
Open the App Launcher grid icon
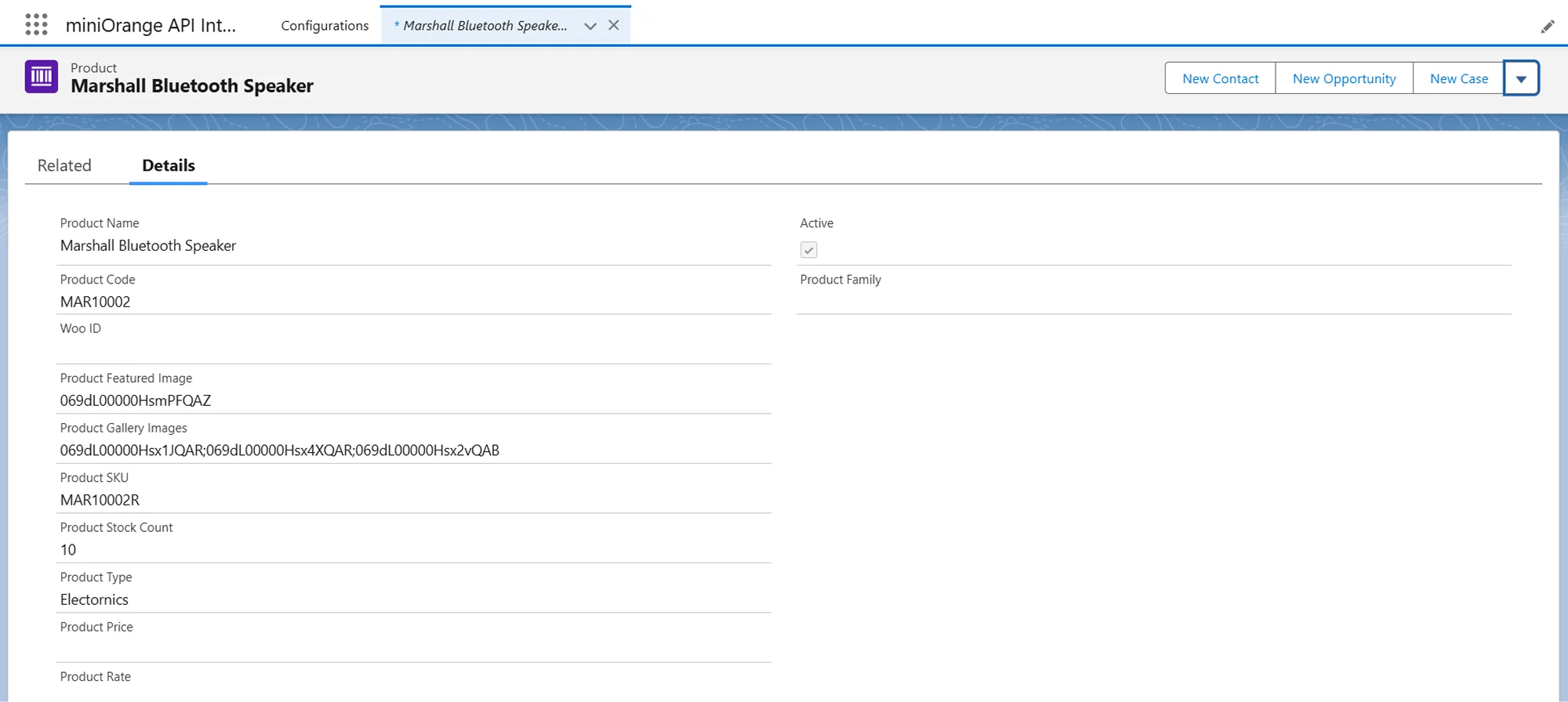click(36, 25)
